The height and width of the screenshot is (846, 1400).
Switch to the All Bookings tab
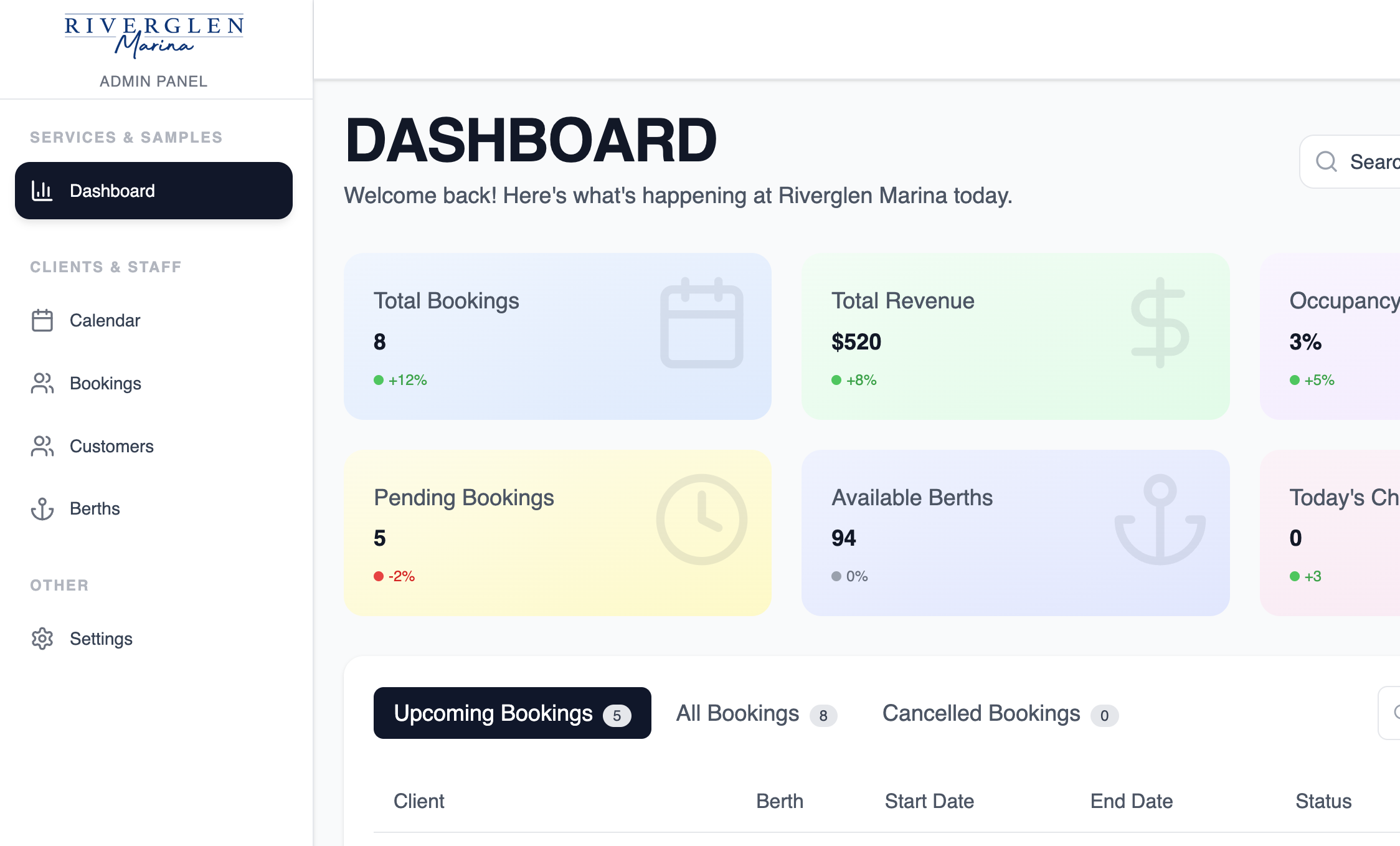(757, 713)
